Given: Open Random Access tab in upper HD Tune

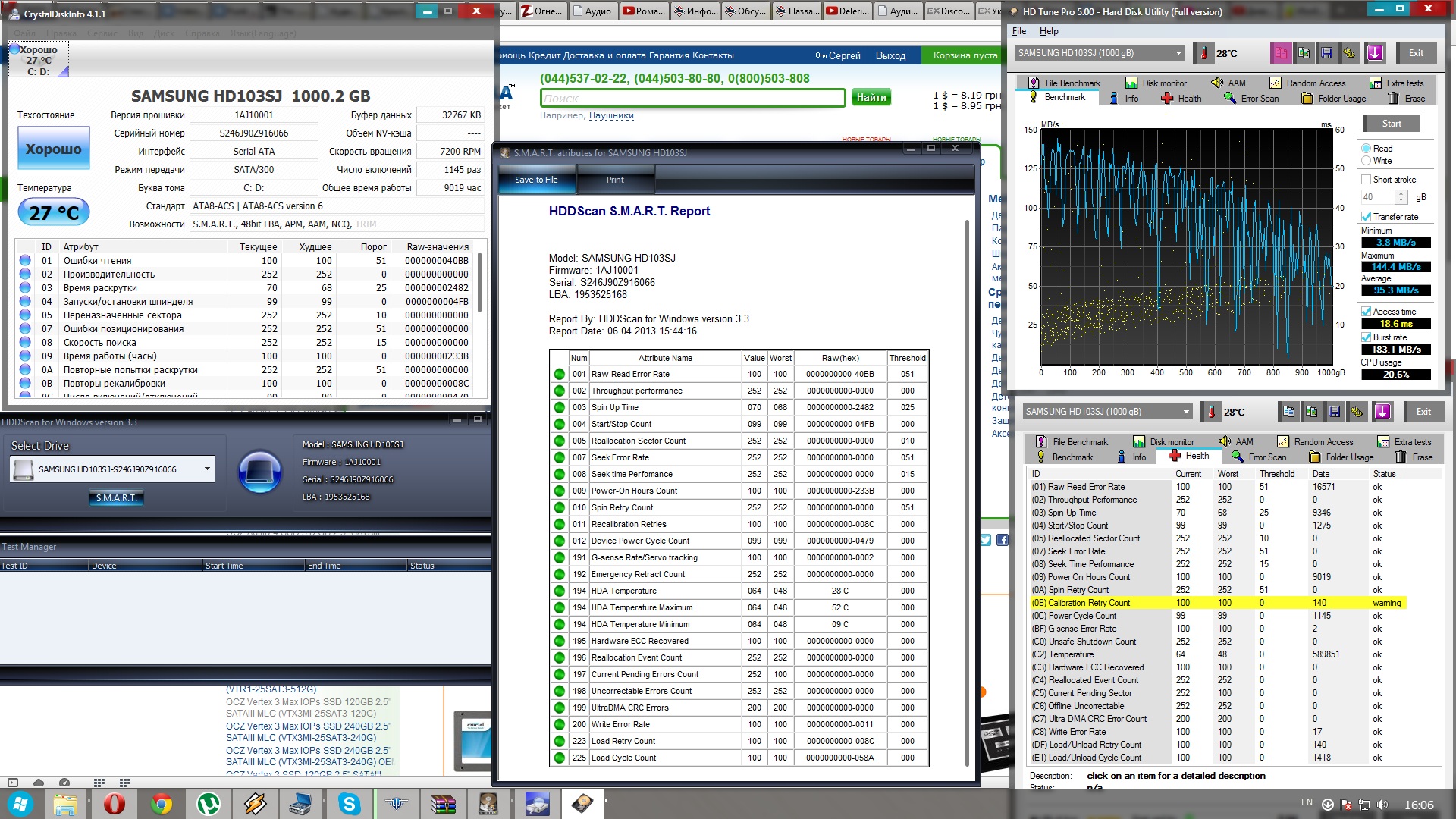Looking at the screenshot, I should (x=1307, y=83).
